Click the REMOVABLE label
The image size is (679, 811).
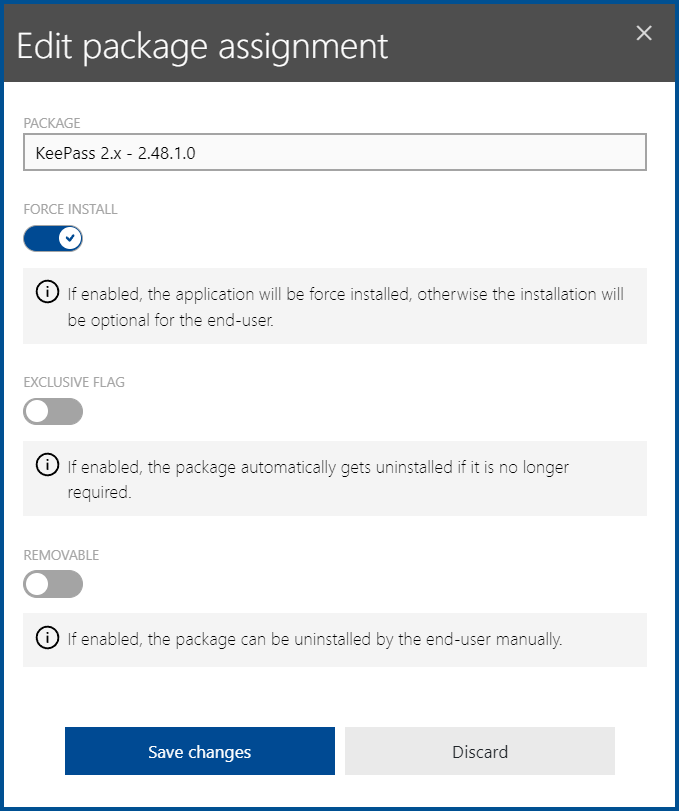[61, 555]
